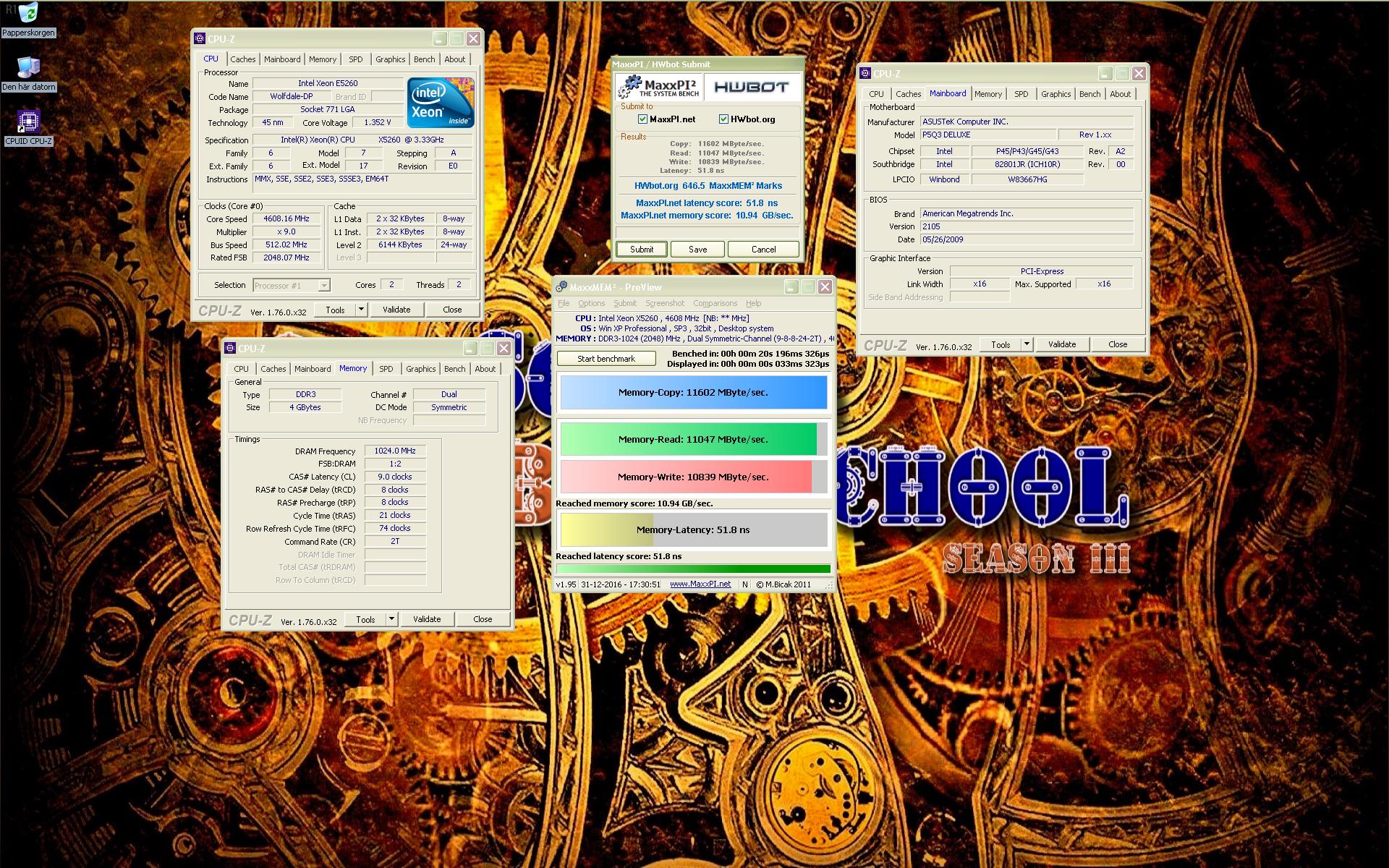Click Close button in Memory window
This screenshot has height=868, width=1389.
483,619
